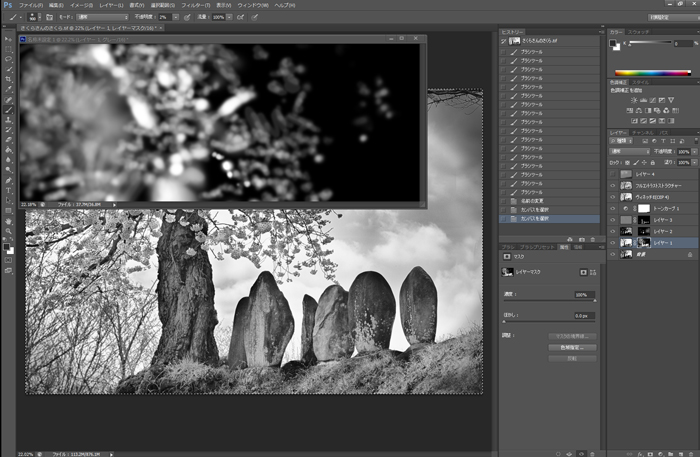The width and height of the screenshot is (700, 457).
Task: Hide the レイヤー 2 layer with its eye icon
Action: coord(614,231)
